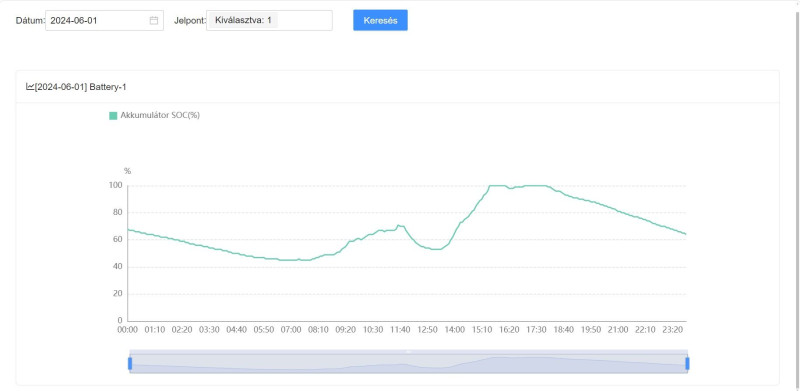The image size is (800, 391).
Task: Click the left handle of zoom slider
Action: [130, 363]
